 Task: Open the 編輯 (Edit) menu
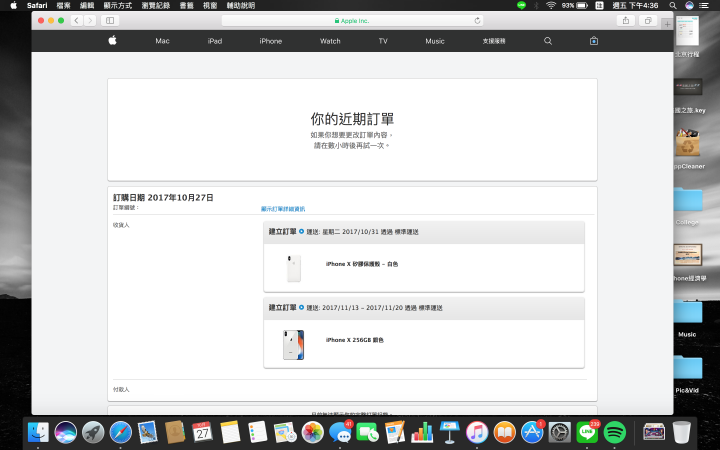87,6
